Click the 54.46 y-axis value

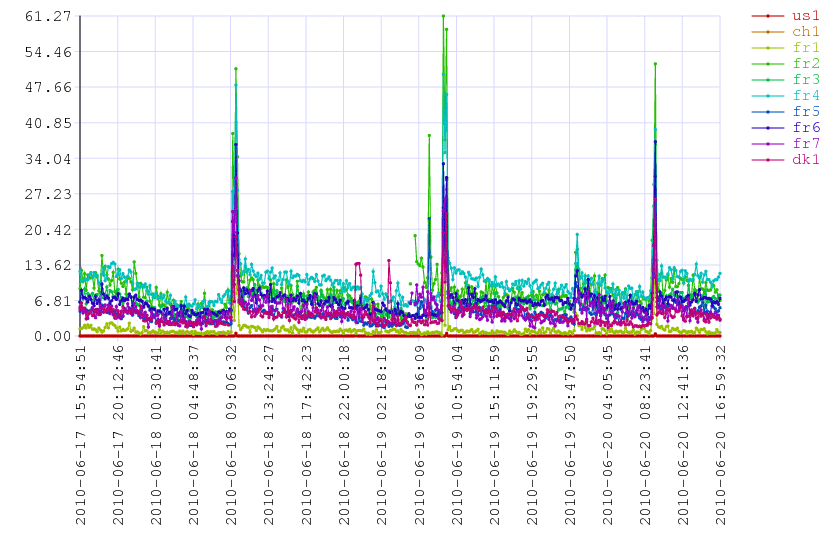pyautogui.click(x=48, y=52)
